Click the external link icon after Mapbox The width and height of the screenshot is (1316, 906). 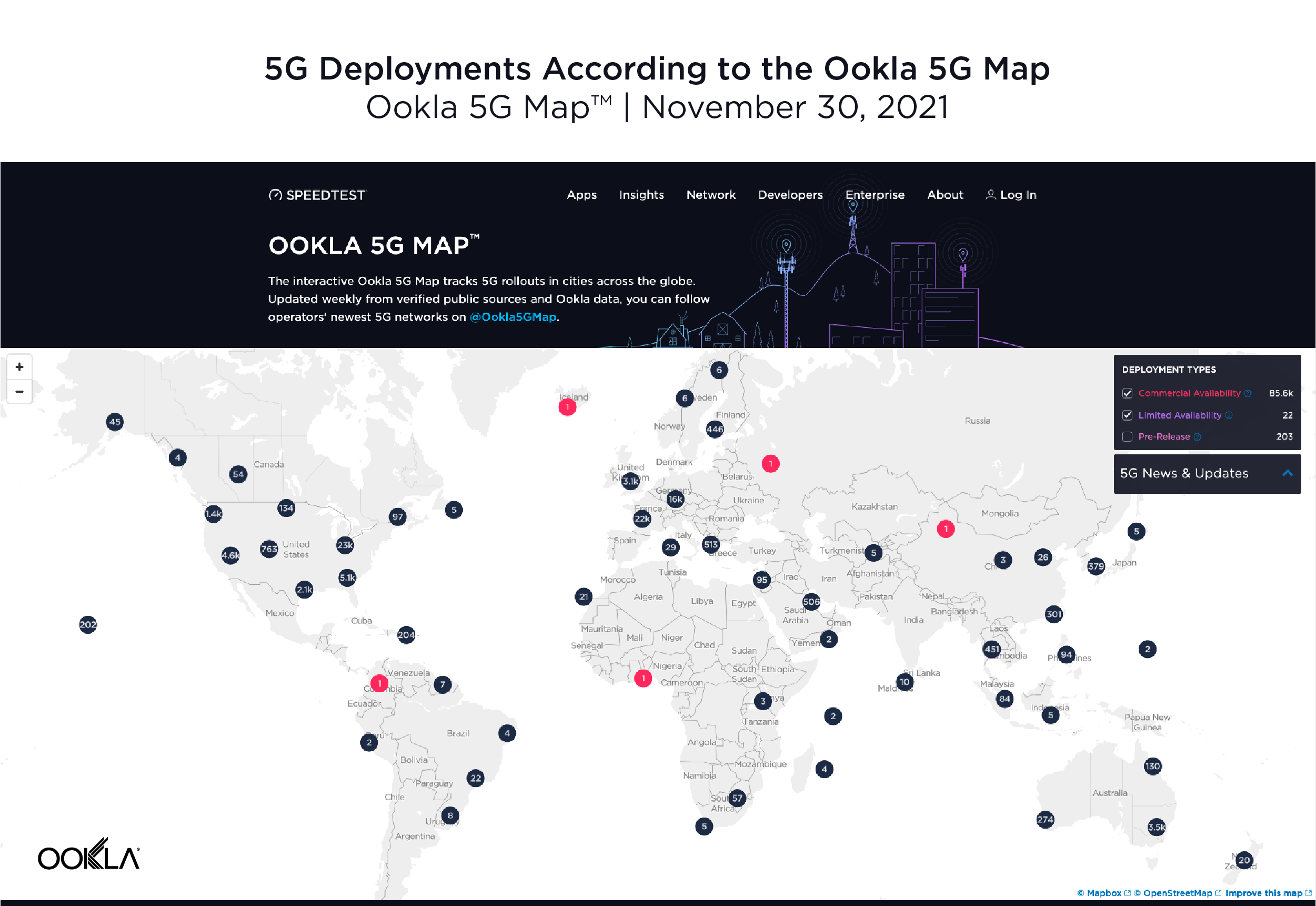pos(1128,893)
